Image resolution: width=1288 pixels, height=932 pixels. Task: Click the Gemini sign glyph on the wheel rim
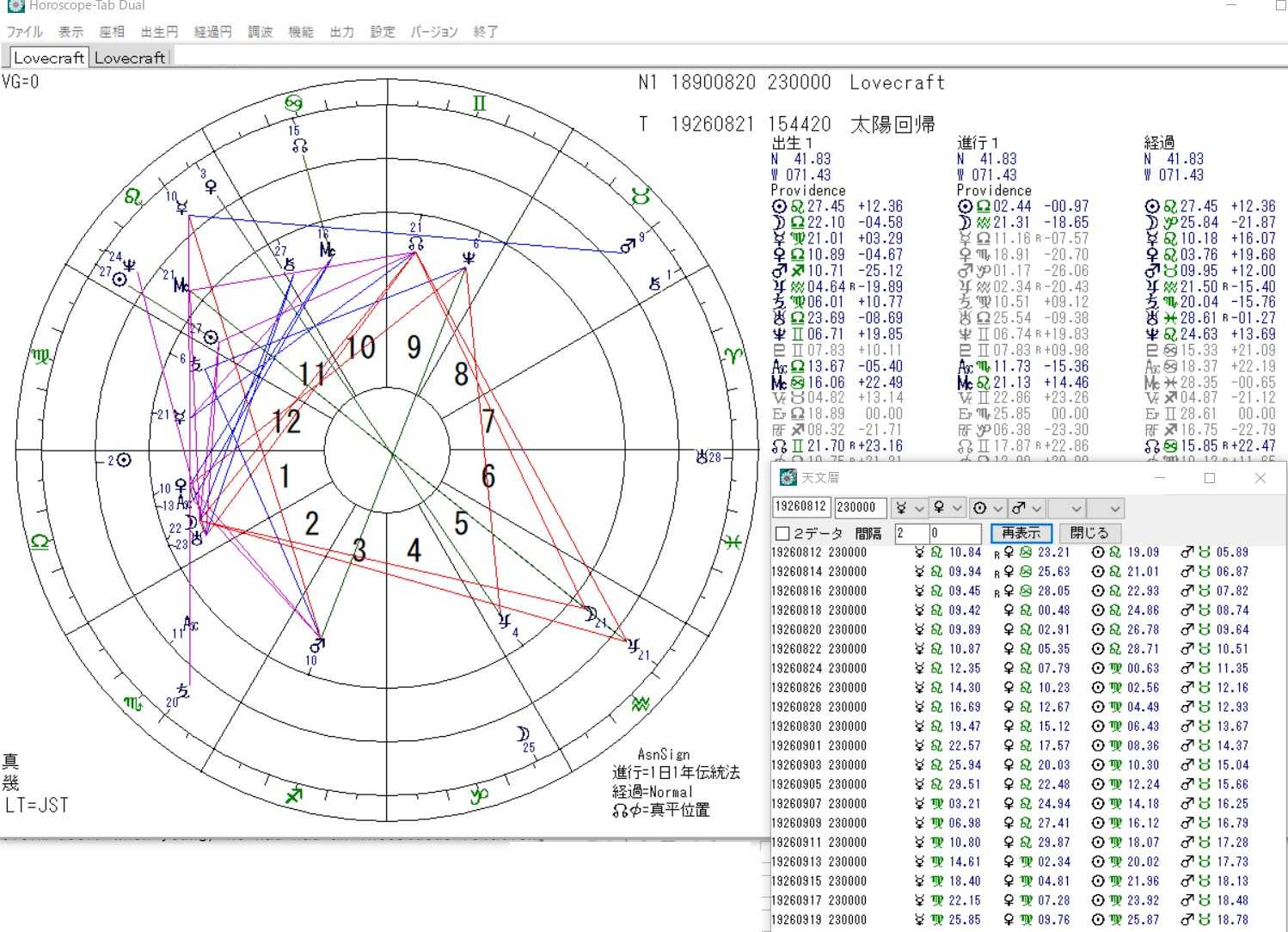click(x=479, y=104)
